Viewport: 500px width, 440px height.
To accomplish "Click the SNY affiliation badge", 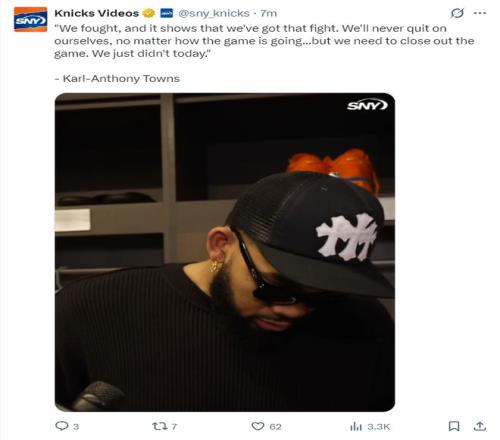I will coord(167,13).
